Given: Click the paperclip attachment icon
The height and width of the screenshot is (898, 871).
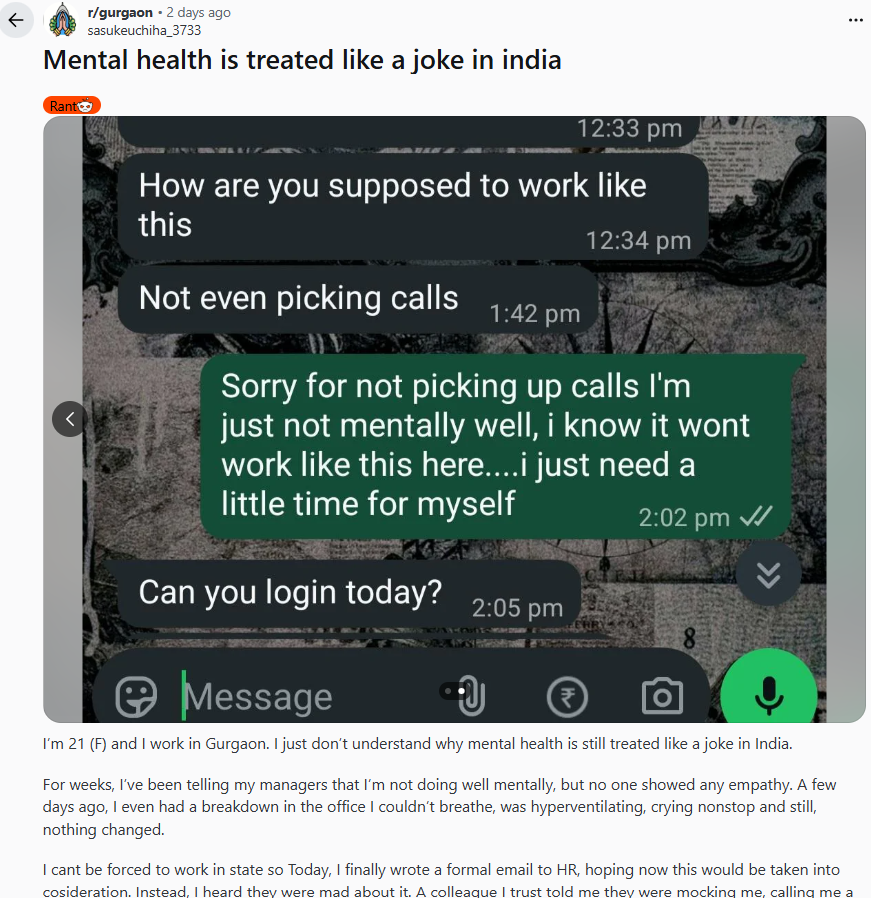Looking at the screenshot, I should click(x=472, y=696).
